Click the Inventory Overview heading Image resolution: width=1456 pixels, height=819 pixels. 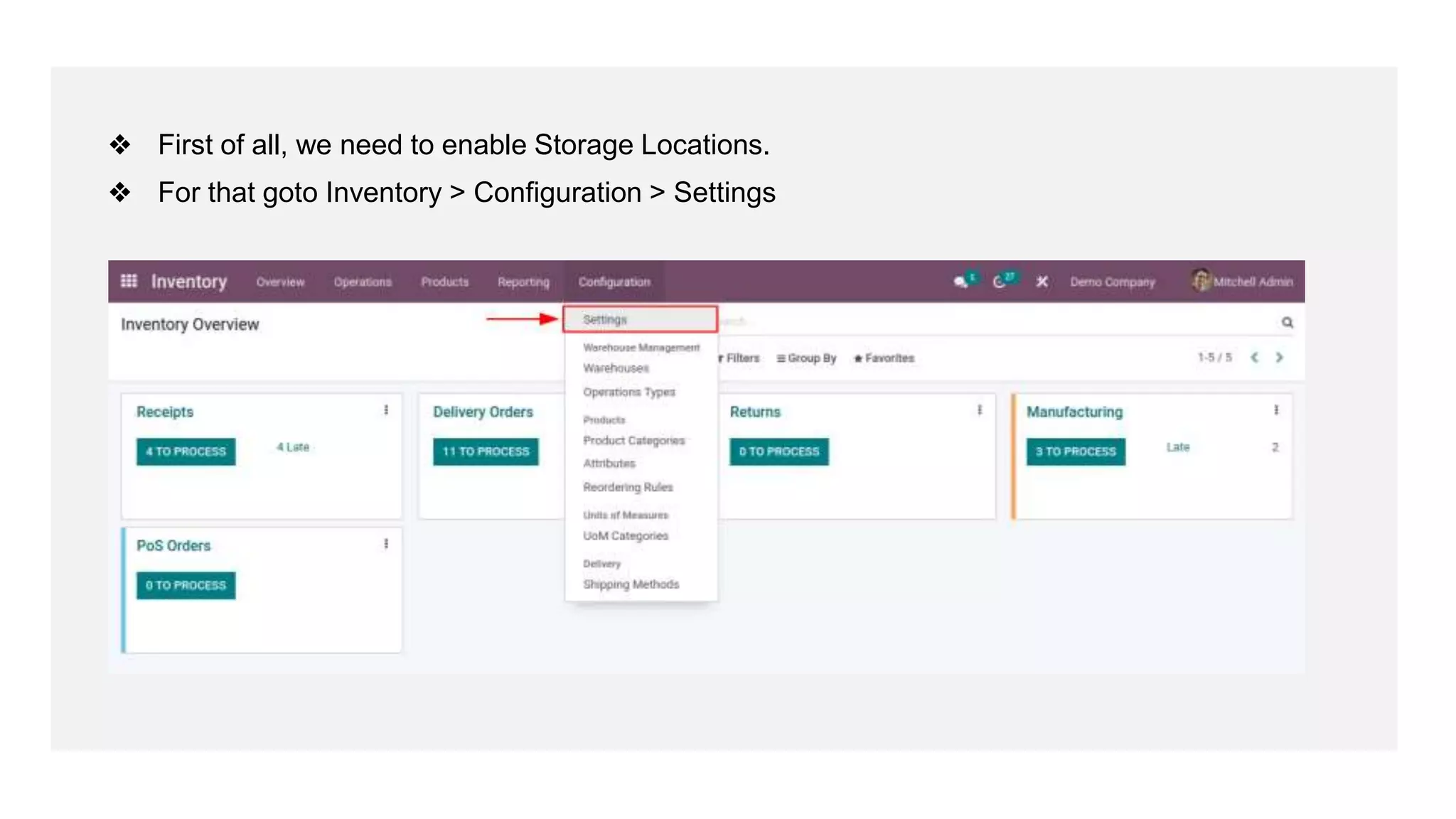[x=190, y=325]
